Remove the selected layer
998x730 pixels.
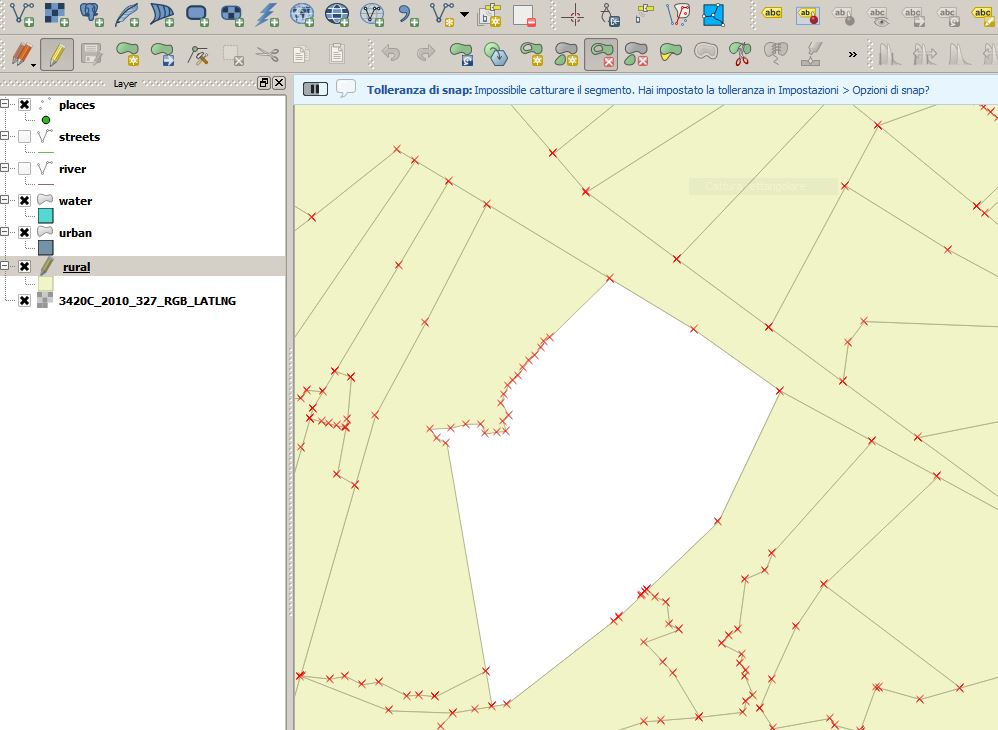coord(524,14)
